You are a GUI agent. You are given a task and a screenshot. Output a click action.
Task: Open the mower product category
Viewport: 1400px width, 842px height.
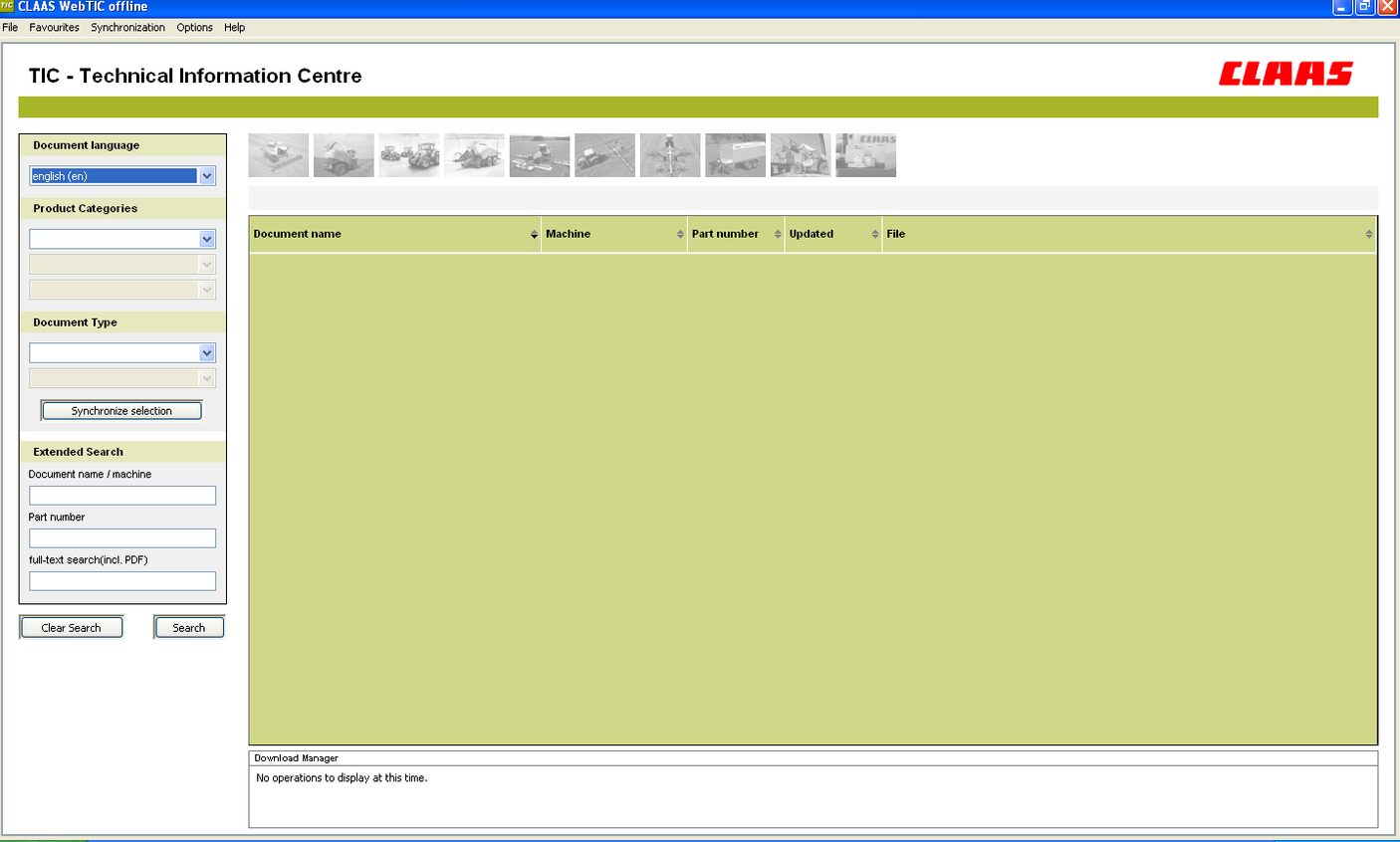coord(540,154)
